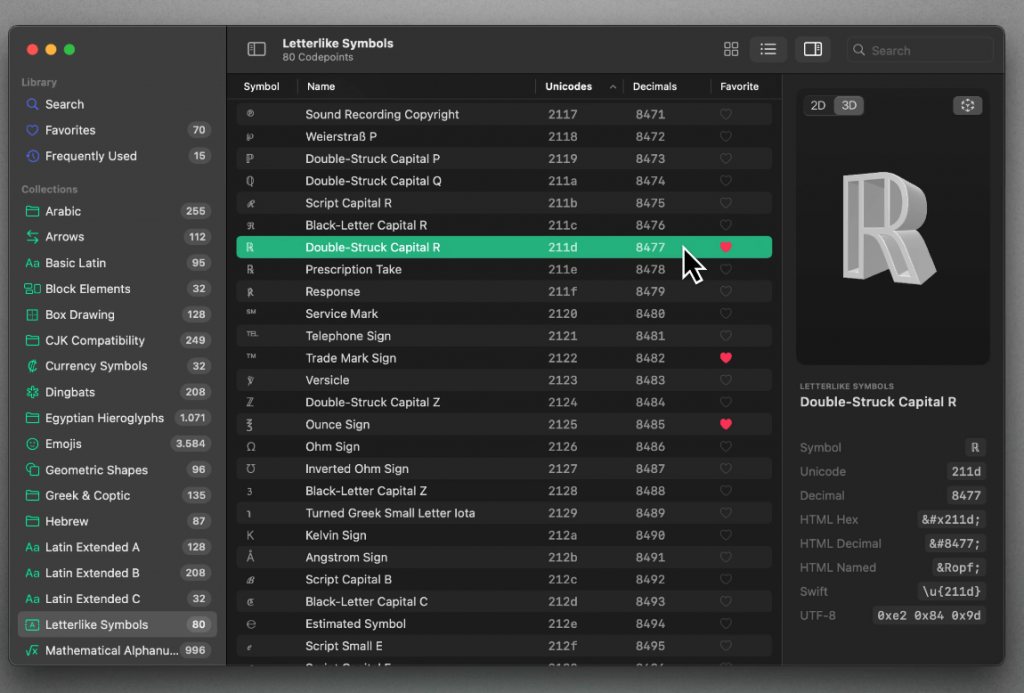Viewport: 1024px width, 693px height.
Task: Toggle the sidebar visibility icon
Action: 257,49
